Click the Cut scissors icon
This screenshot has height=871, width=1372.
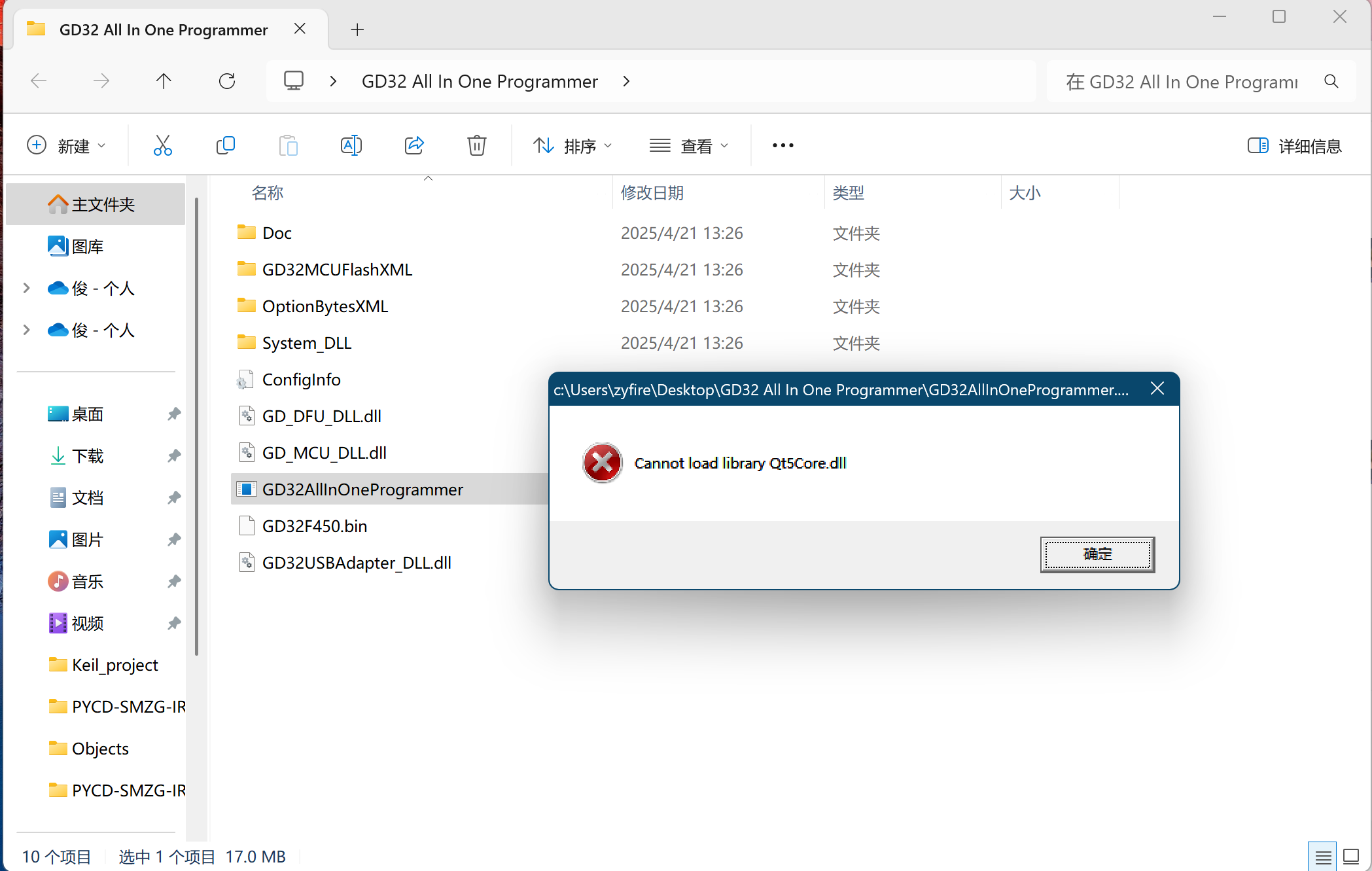coord(162,145)
